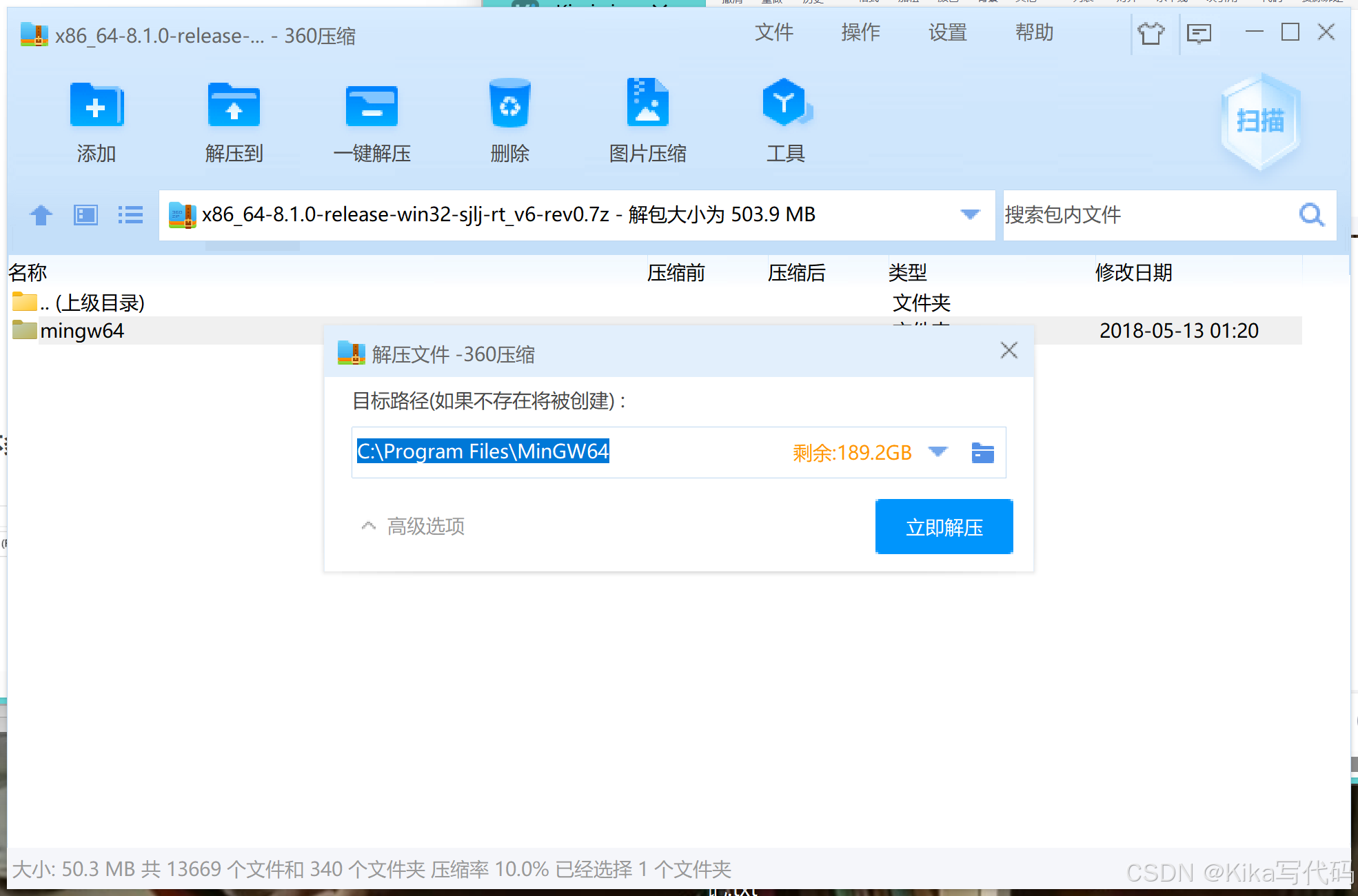Close the 解压文件 dialog

point(1009,351)
